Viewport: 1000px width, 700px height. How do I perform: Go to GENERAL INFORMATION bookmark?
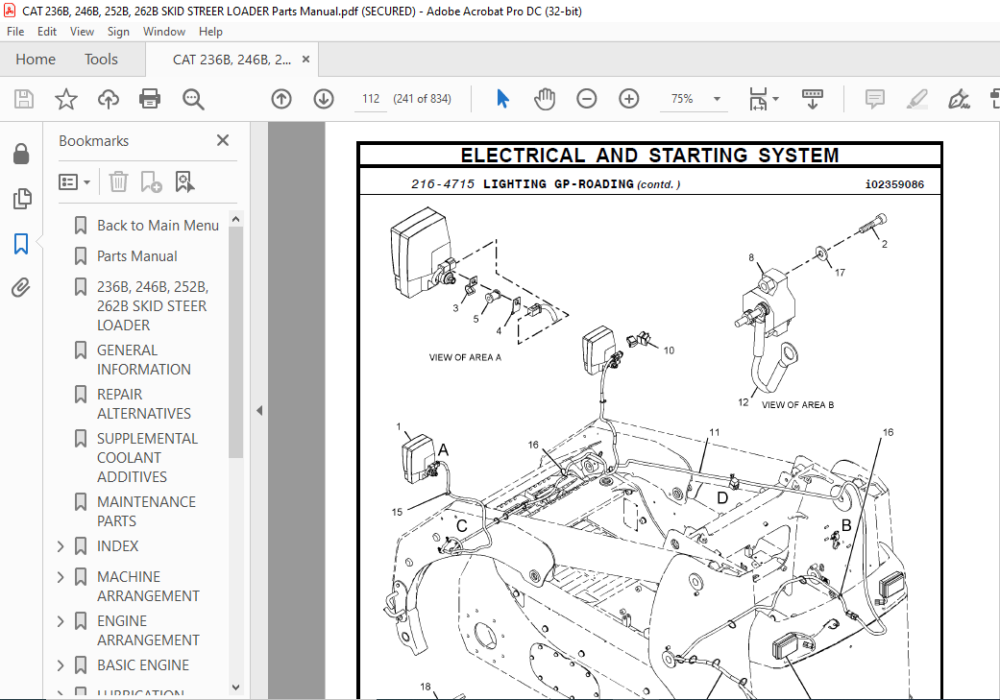tap(143, 360)
